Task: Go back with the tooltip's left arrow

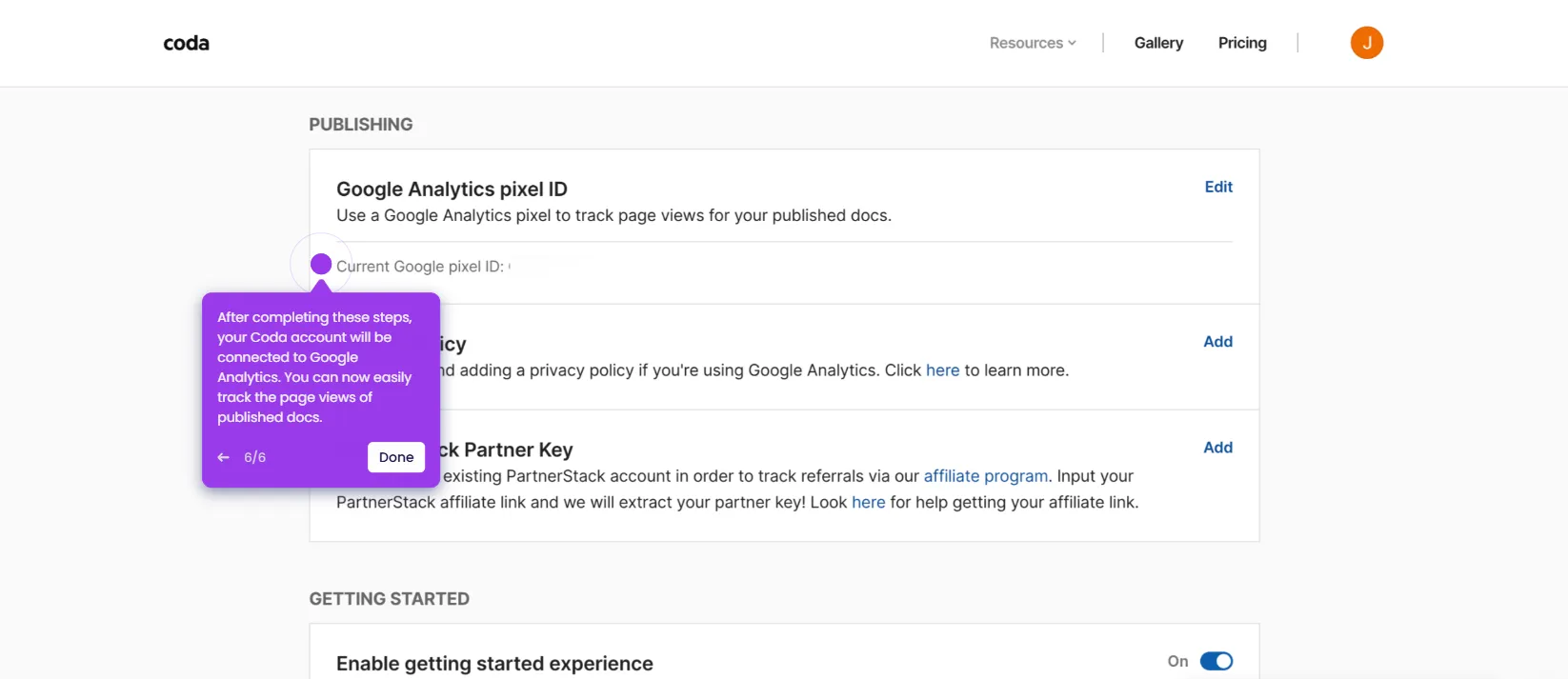Action: coord(224,457)
